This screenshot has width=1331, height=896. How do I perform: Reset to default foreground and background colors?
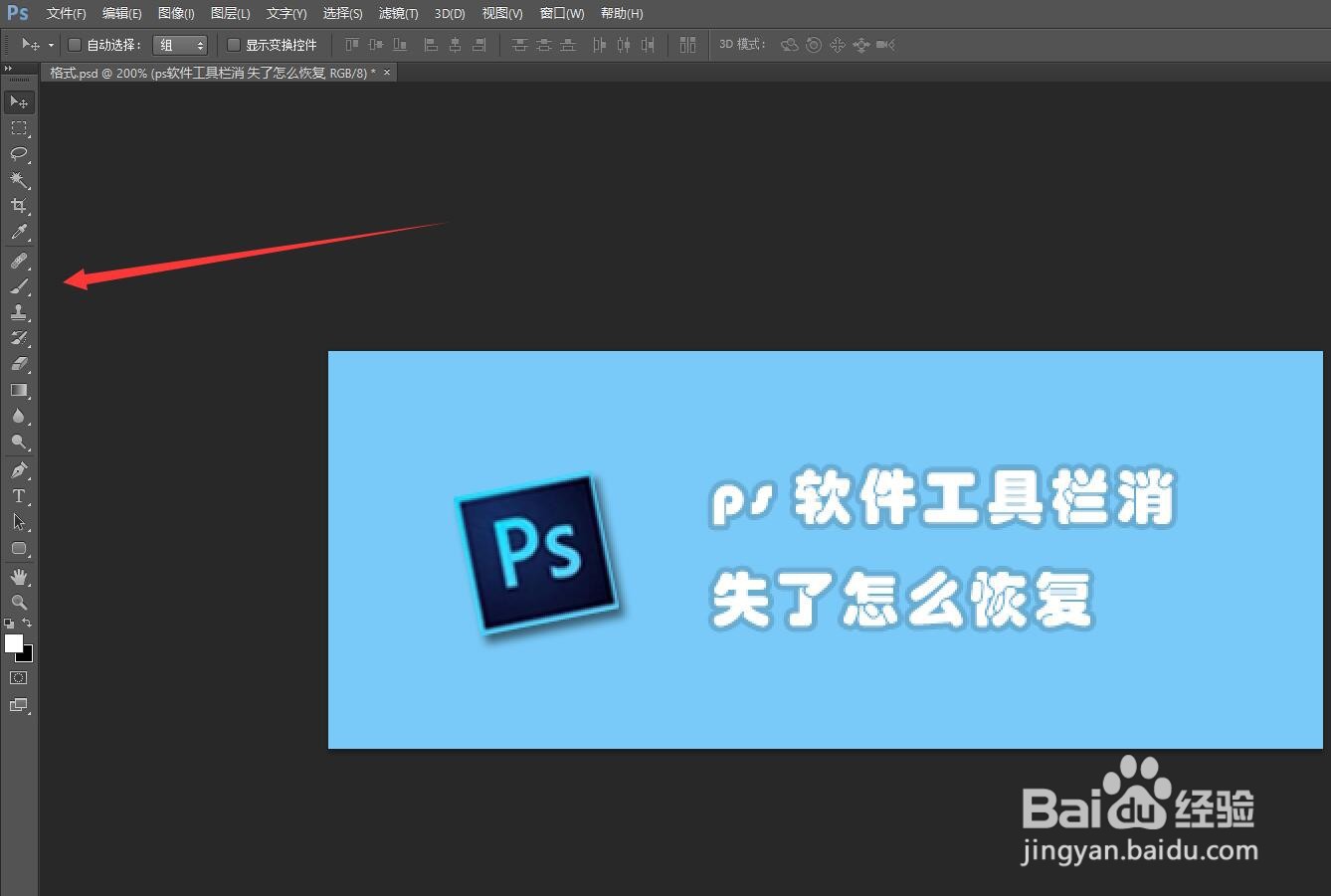point(9,624)
